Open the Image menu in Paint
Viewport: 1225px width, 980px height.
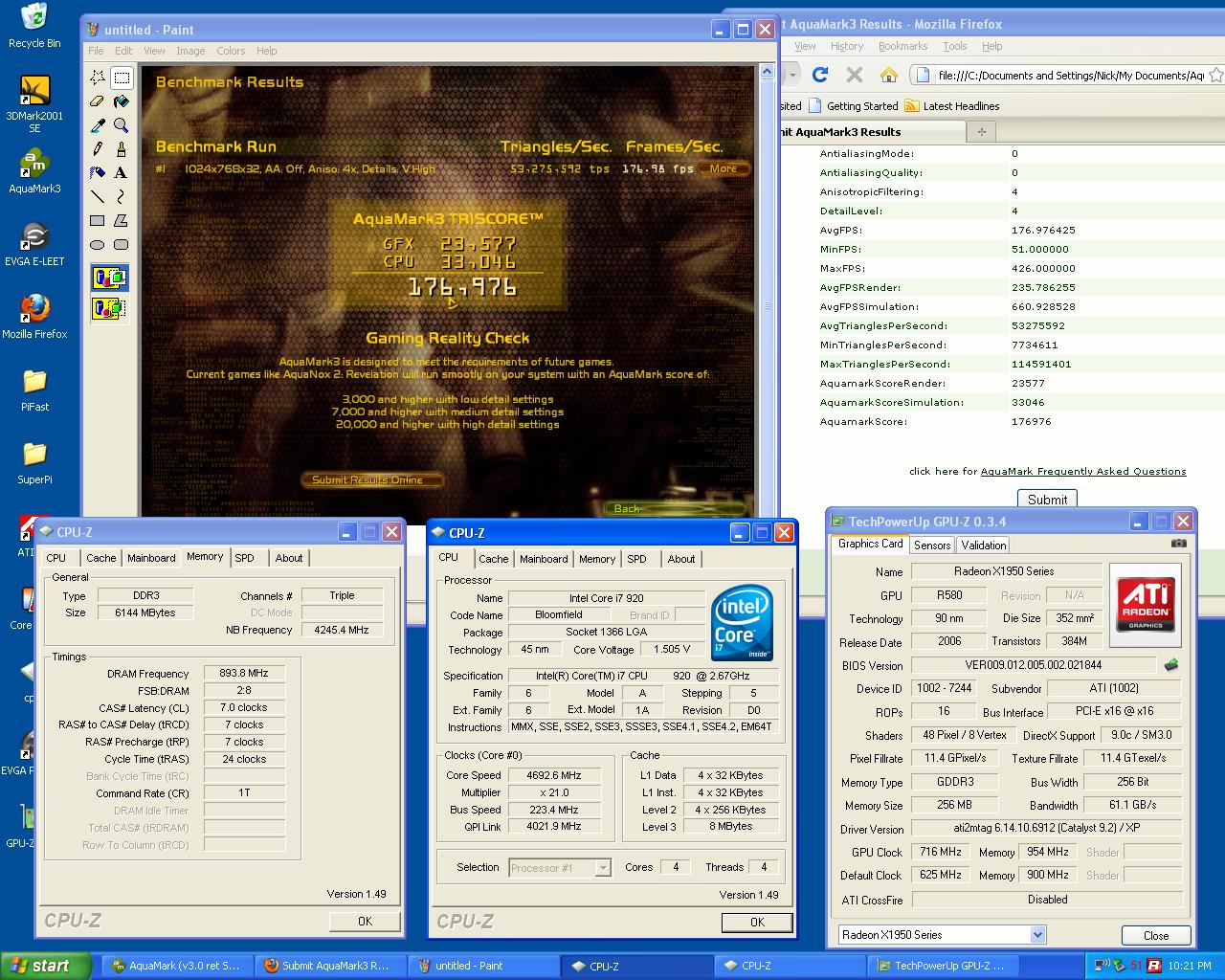pyautogui.click(x=190, y=51)
